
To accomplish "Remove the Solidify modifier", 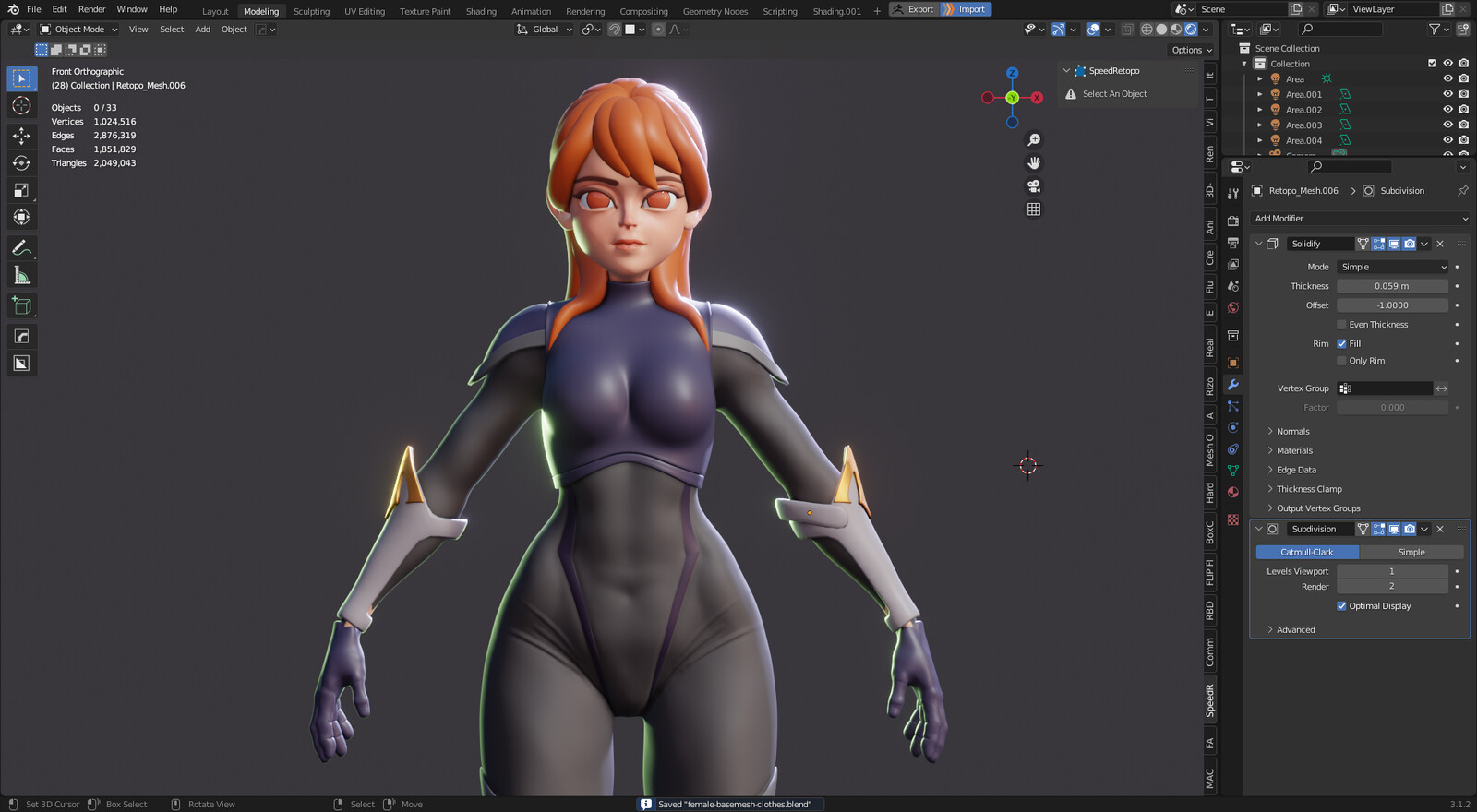I will tap(1440, 244).
